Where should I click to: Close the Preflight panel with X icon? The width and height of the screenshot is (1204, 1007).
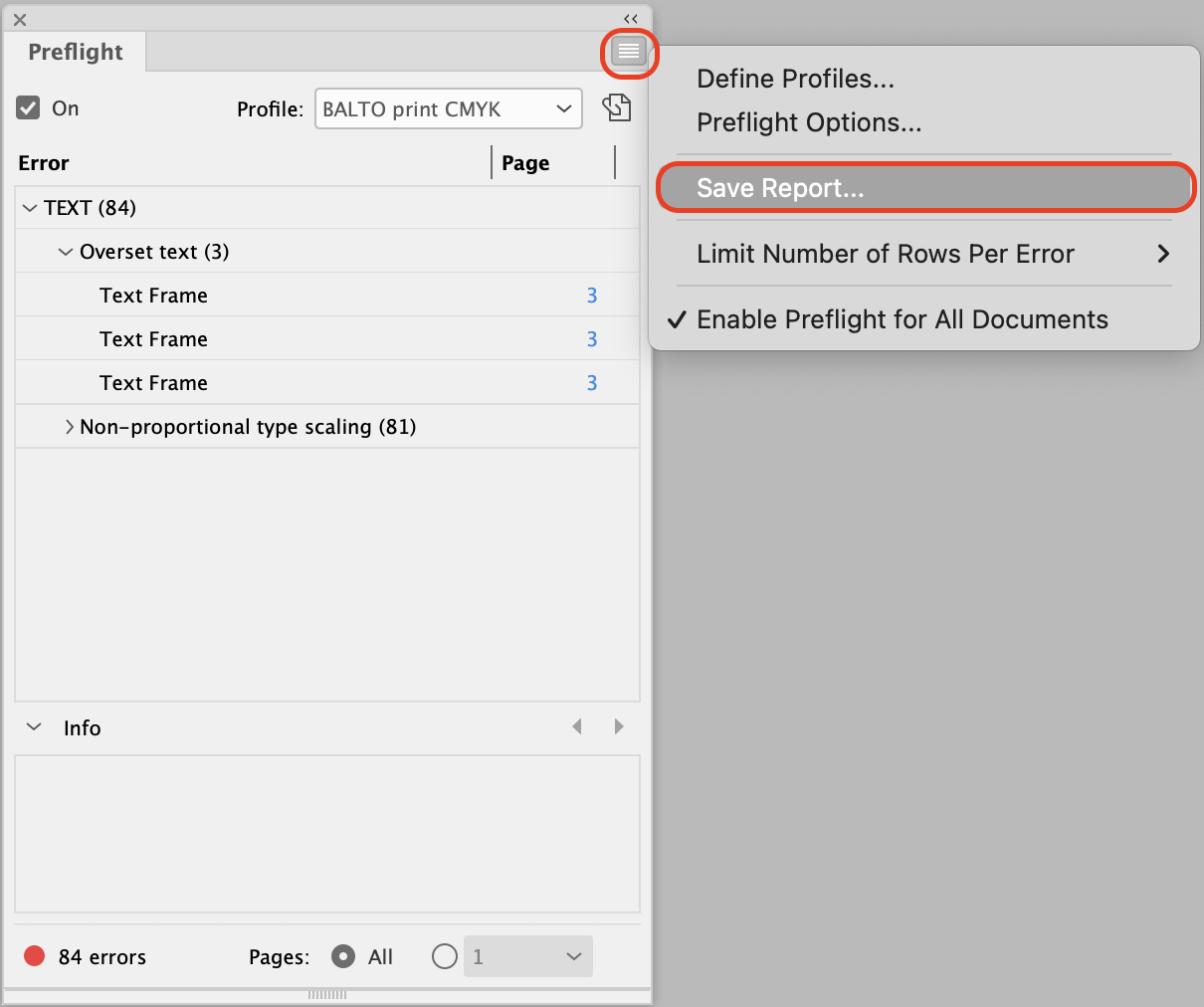click(x=20, y=20)
